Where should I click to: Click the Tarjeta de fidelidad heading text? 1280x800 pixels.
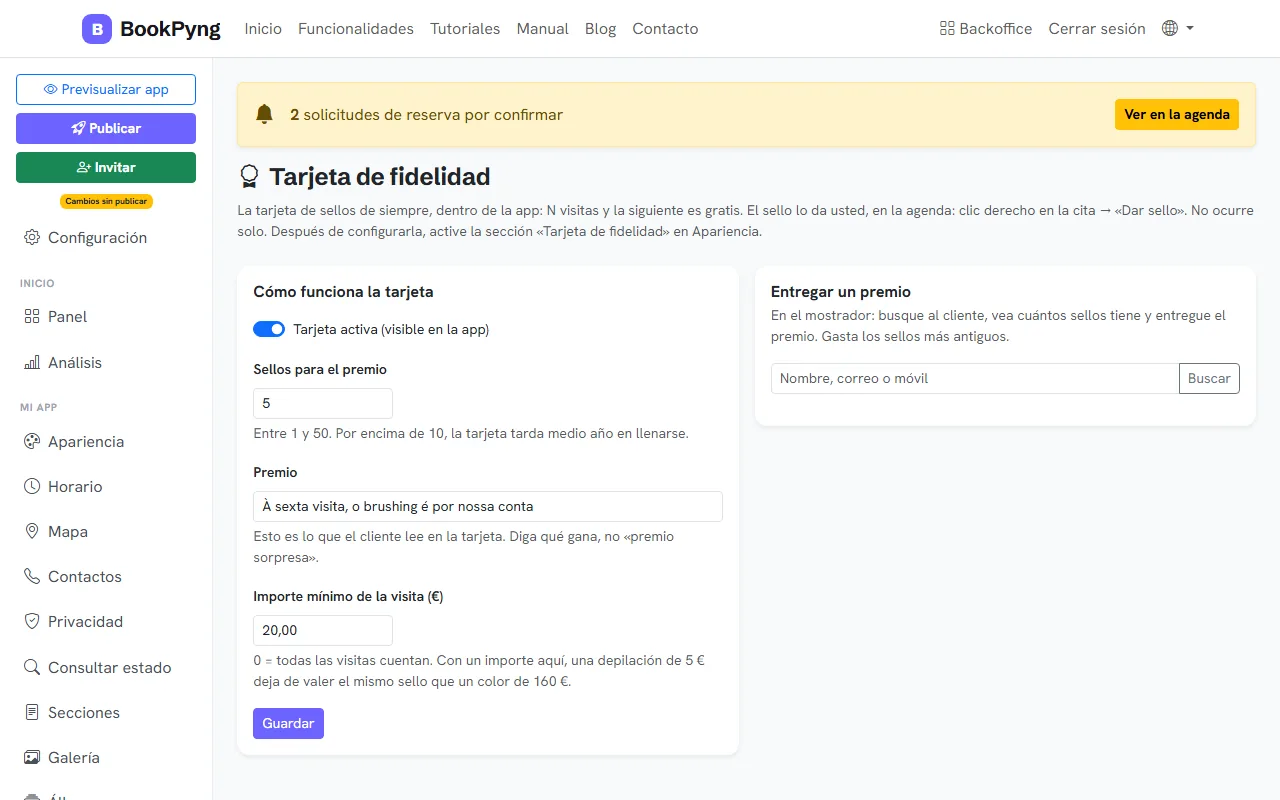(x=380, y=177)
